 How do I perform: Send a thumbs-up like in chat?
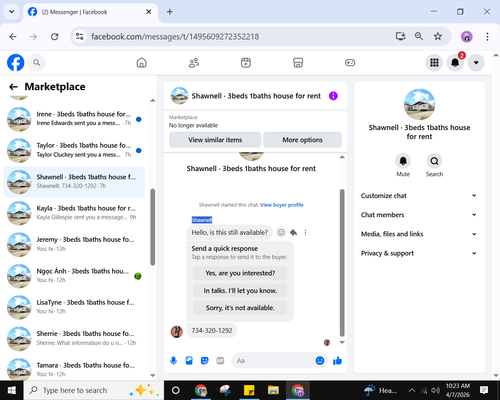tap(337, 360)
